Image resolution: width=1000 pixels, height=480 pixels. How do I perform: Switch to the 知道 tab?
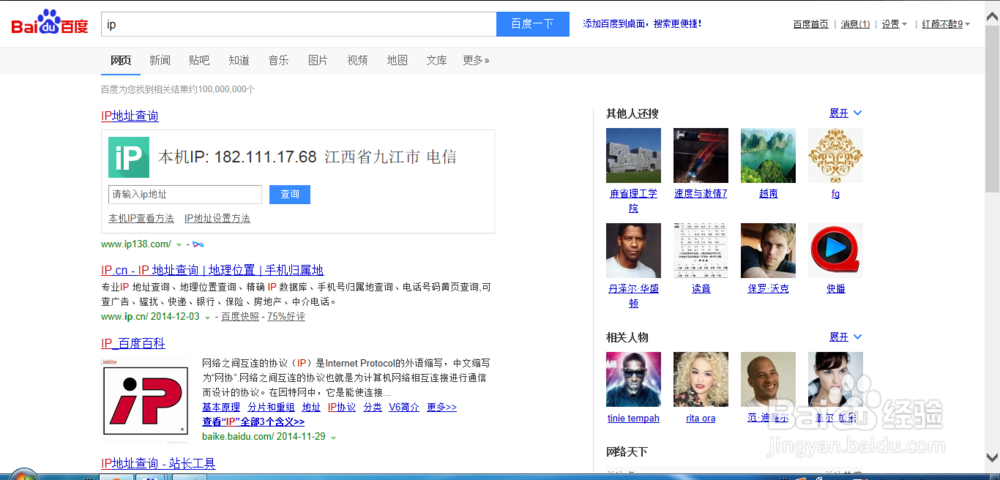click(239, 61)
